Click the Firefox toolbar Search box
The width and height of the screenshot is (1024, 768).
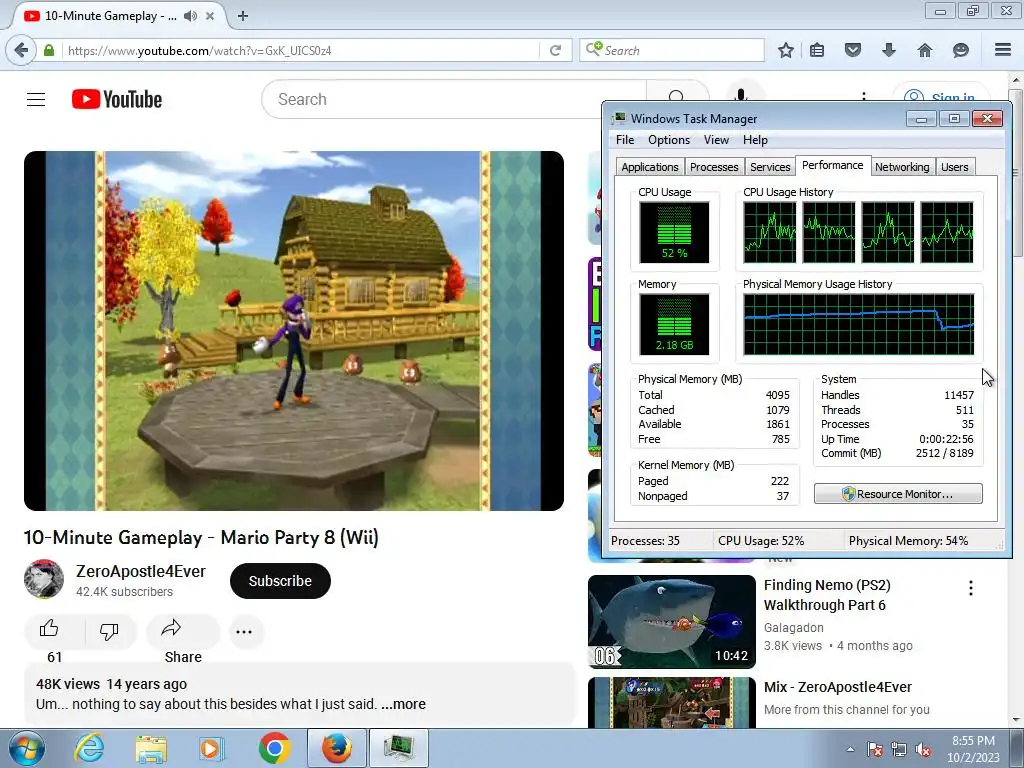(672, 50)
